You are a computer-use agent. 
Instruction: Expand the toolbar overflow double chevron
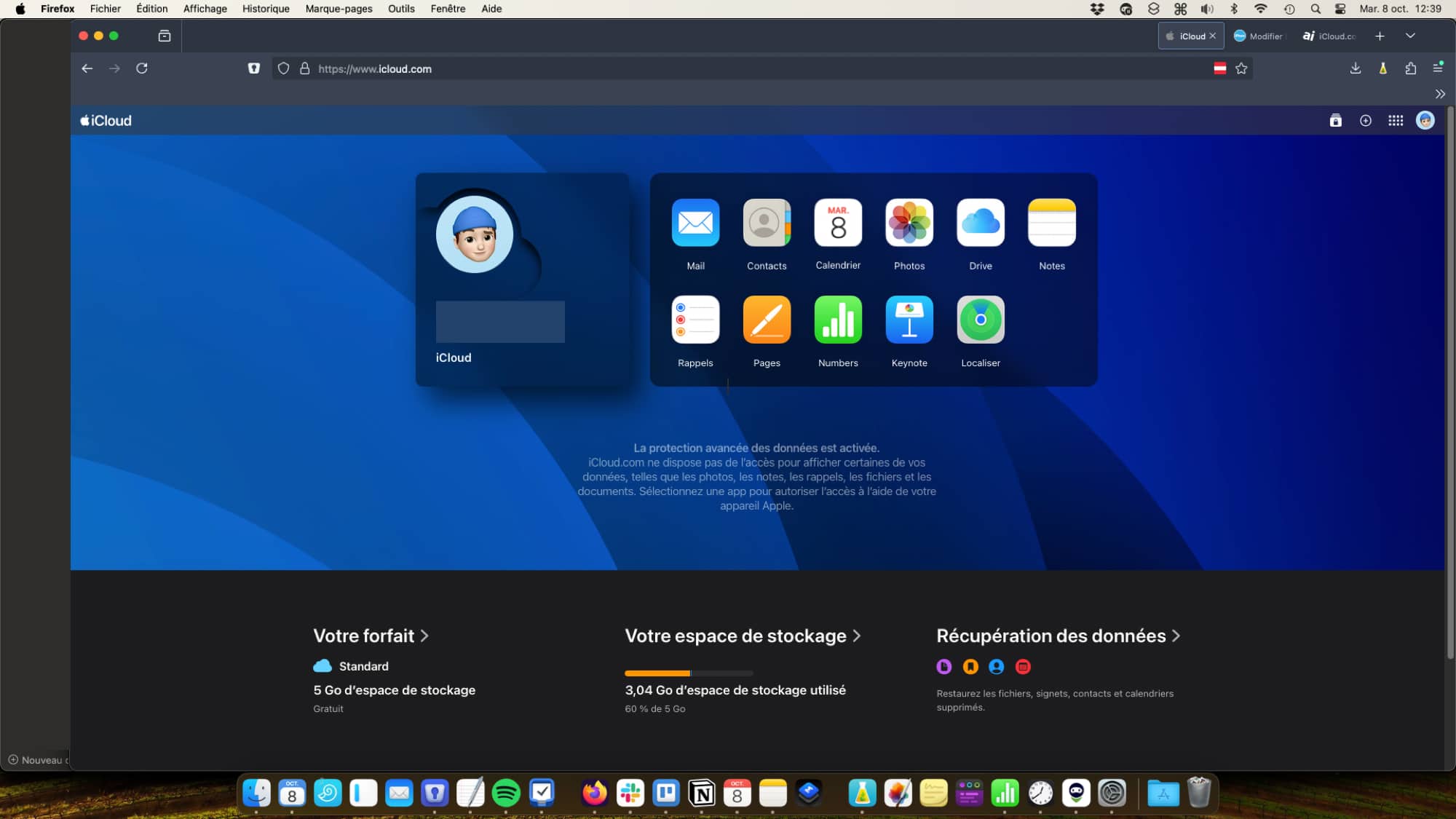1440,94
